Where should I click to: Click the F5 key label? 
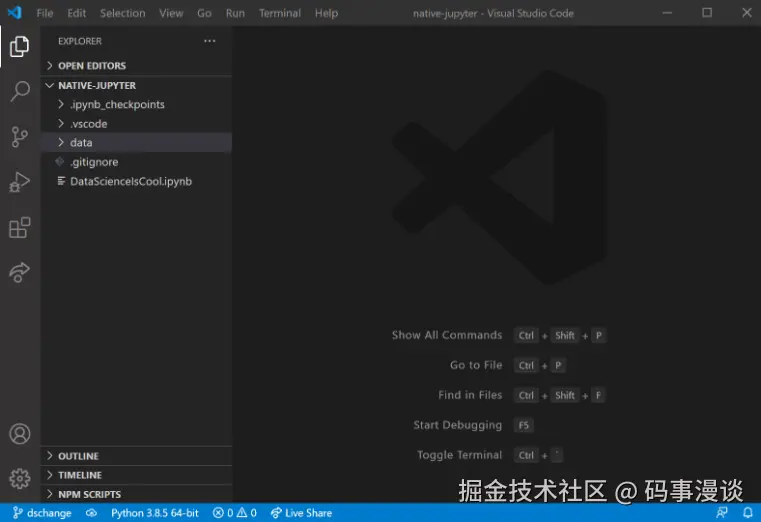[x=524, y=425]
